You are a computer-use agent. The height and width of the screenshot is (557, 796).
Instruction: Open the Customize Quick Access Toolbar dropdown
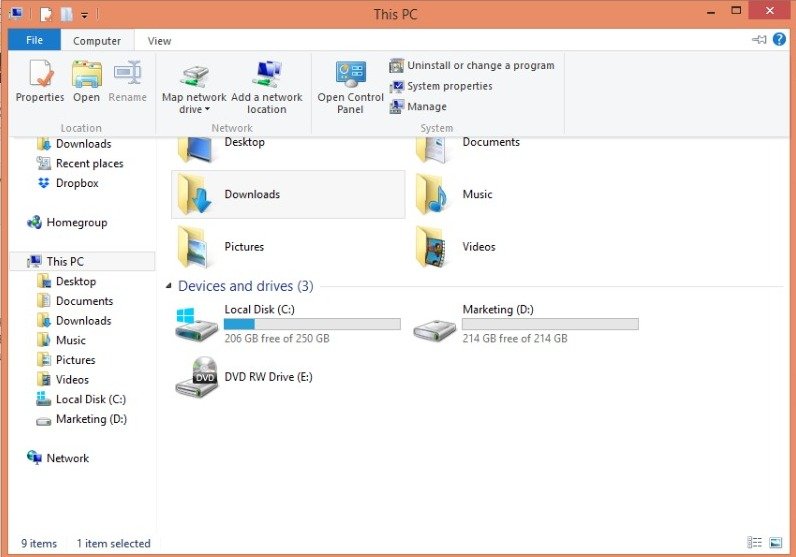tap(84, 15)
